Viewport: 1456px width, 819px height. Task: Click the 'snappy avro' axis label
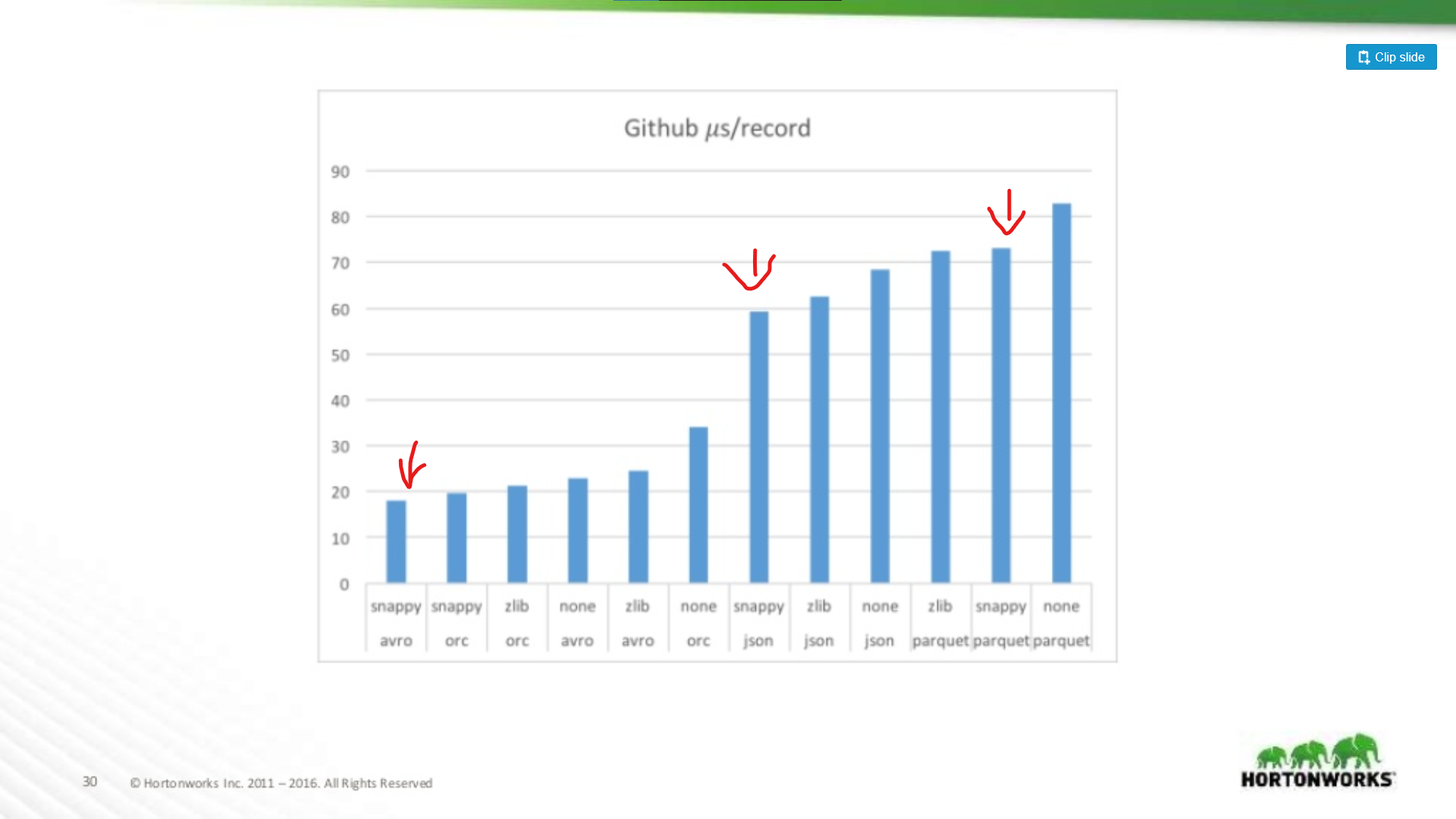click(396, 623)
